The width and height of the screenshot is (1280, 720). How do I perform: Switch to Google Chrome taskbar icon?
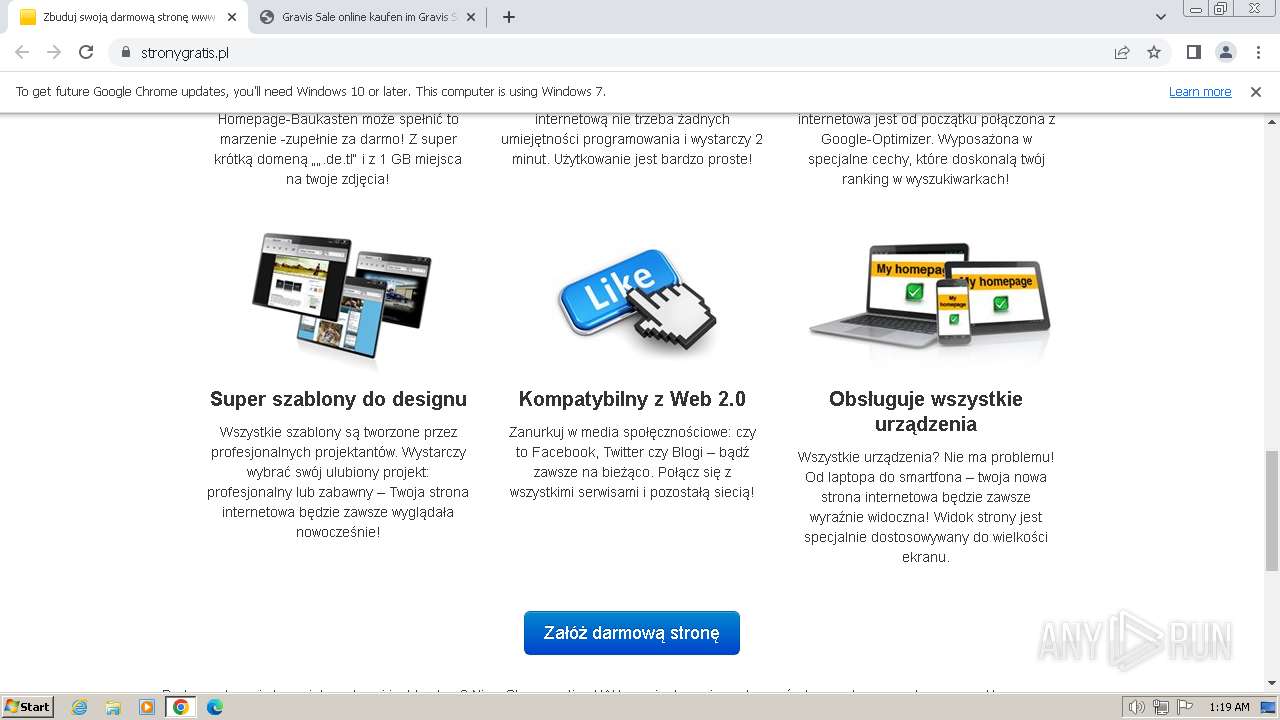pos(181,707)
